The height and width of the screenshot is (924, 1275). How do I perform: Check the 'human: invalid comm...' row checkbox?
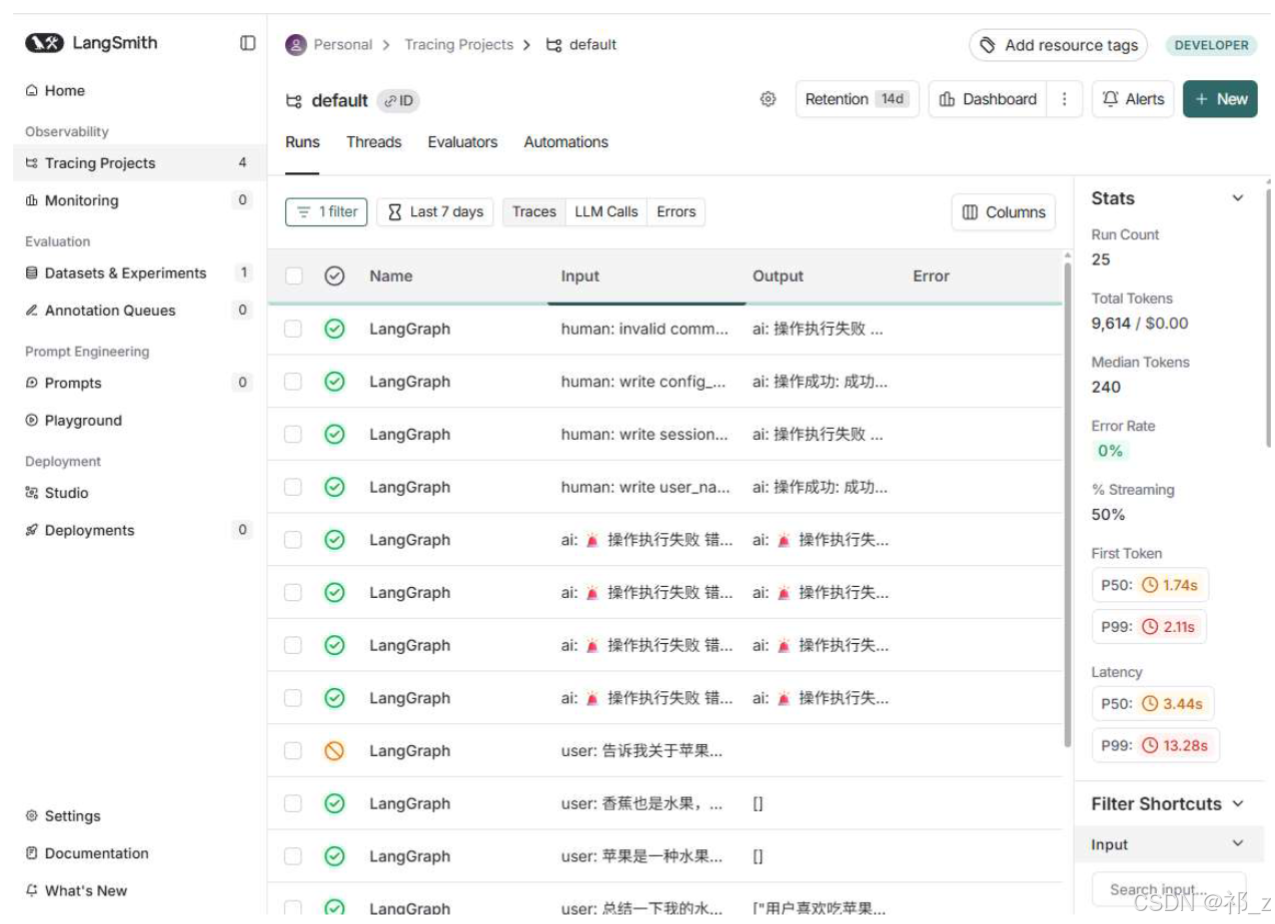[x=293, y=329]
